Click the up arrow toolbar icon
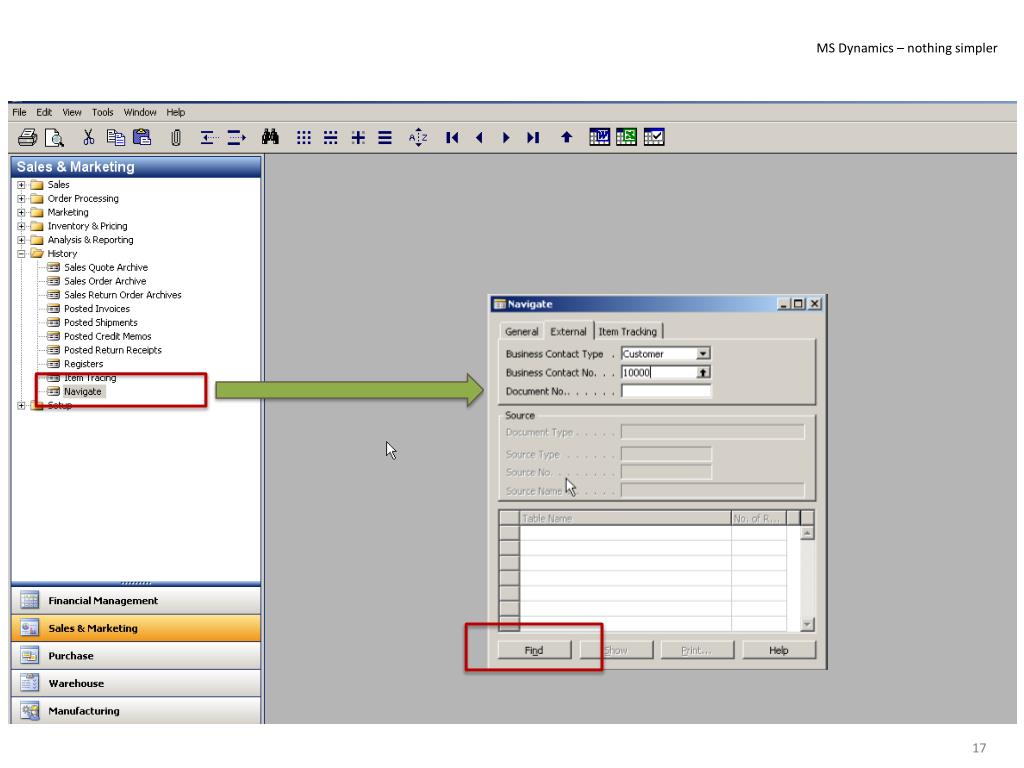Viewport: 1024px width, 768px height. pyautogui.click(x=566, y=137)
